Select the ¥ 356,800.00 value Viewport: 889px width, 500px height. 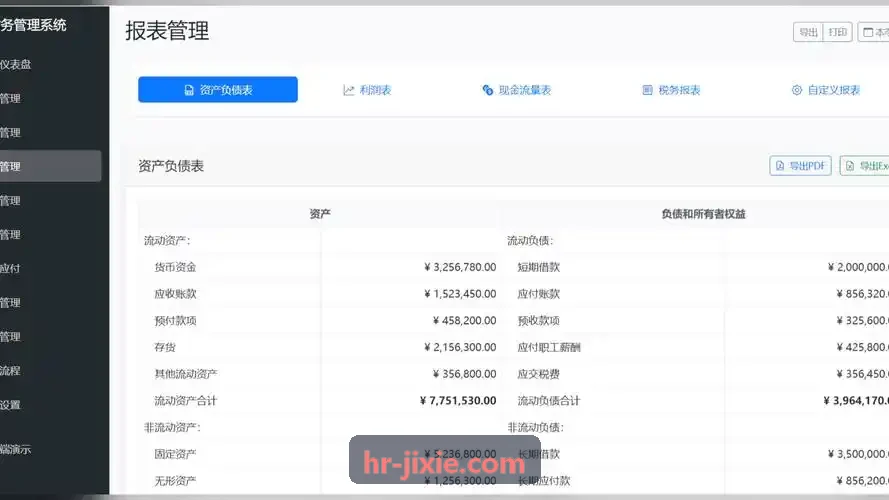coord(465,374)
